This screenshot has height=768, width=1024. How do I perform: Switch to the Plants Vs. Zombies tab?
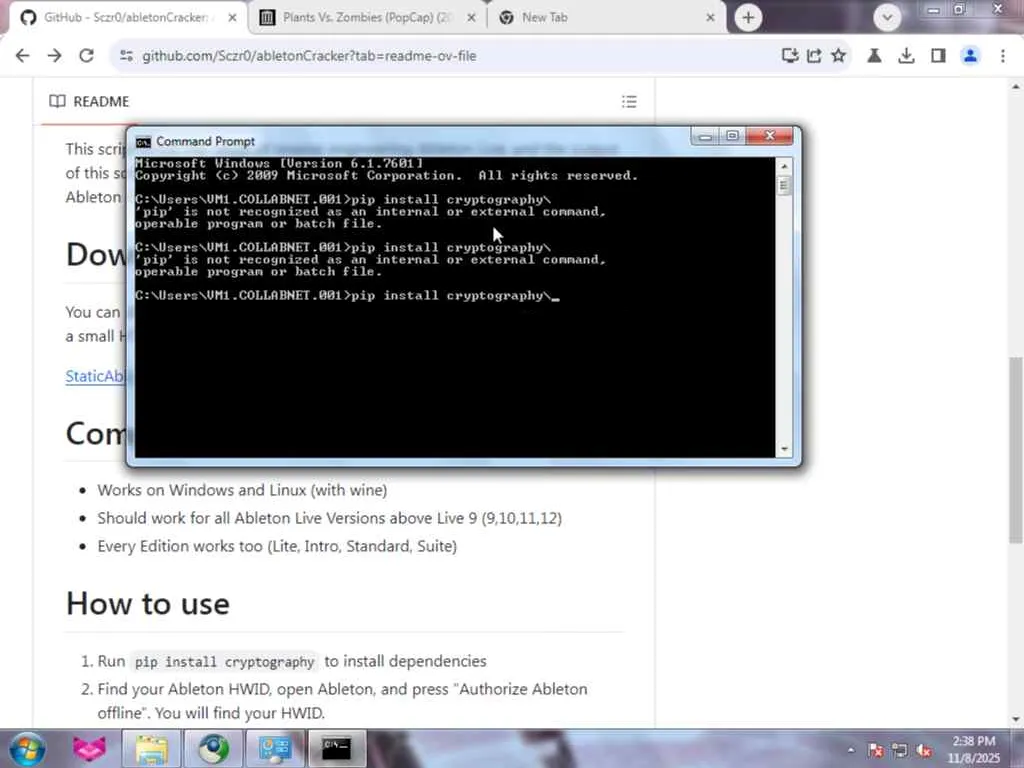[x=367, y=18]
